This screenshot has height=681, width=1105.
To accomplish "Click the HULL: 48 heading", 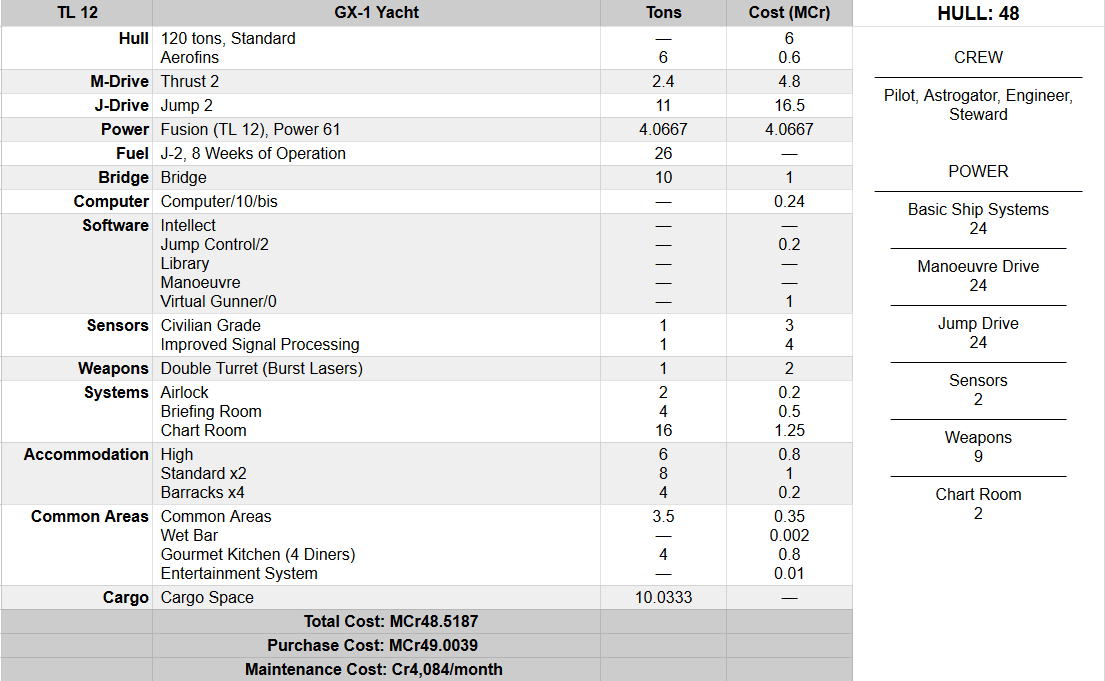I will tap(978, 14).
